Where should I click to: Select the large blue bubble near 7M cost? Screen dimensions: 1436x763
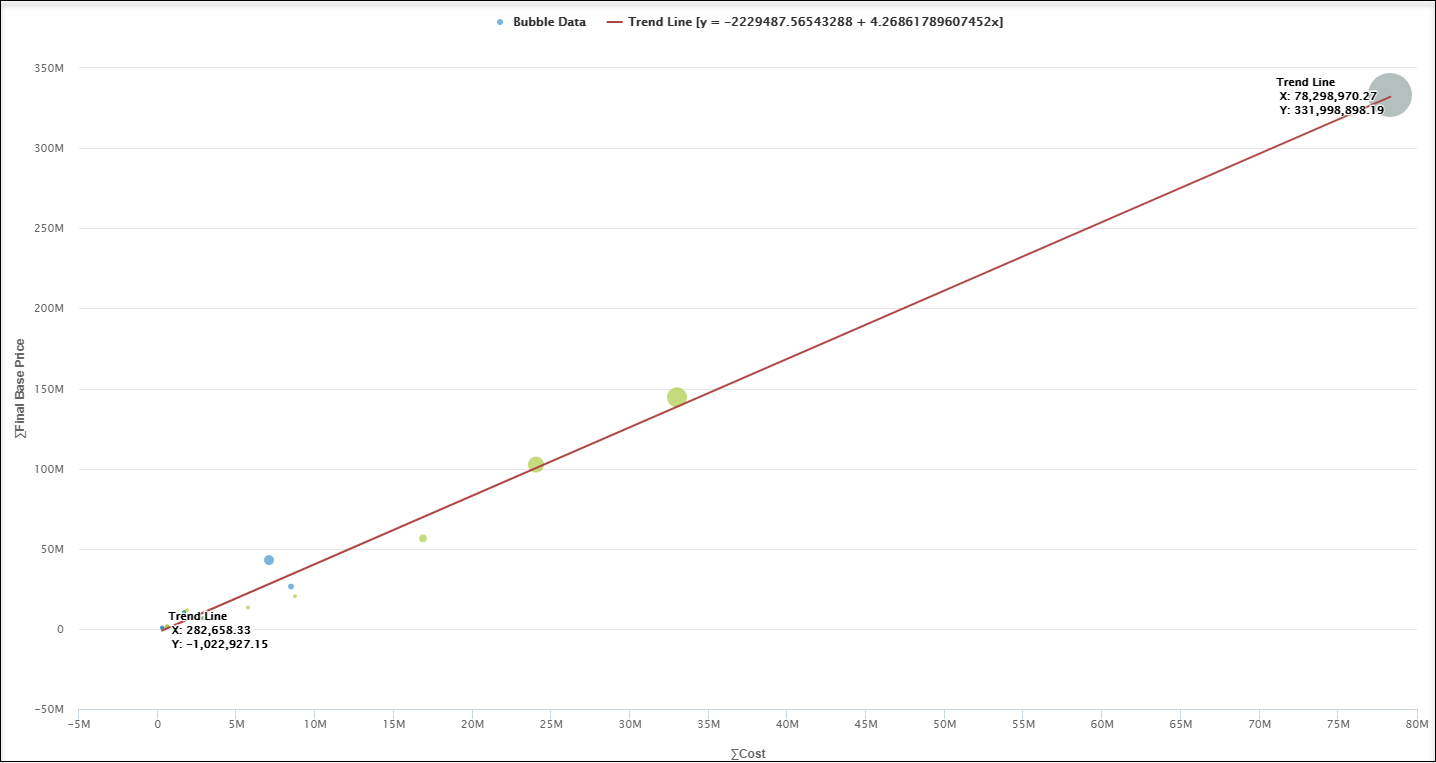tap(269, 560)
